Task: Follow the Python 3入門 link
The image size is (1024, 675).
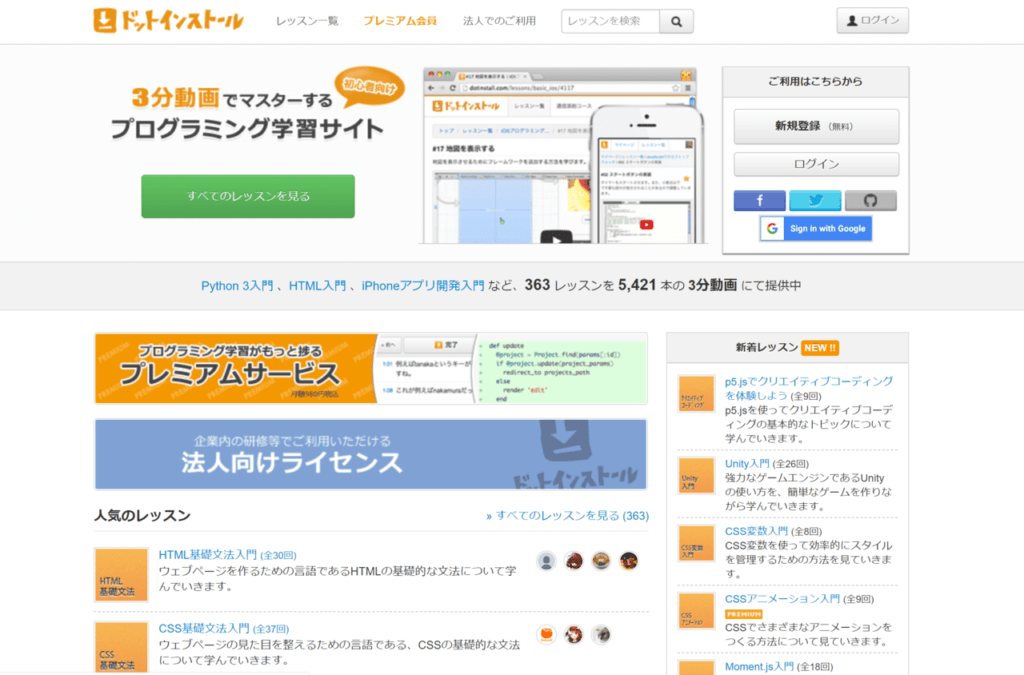Action: tap(236, 286)
